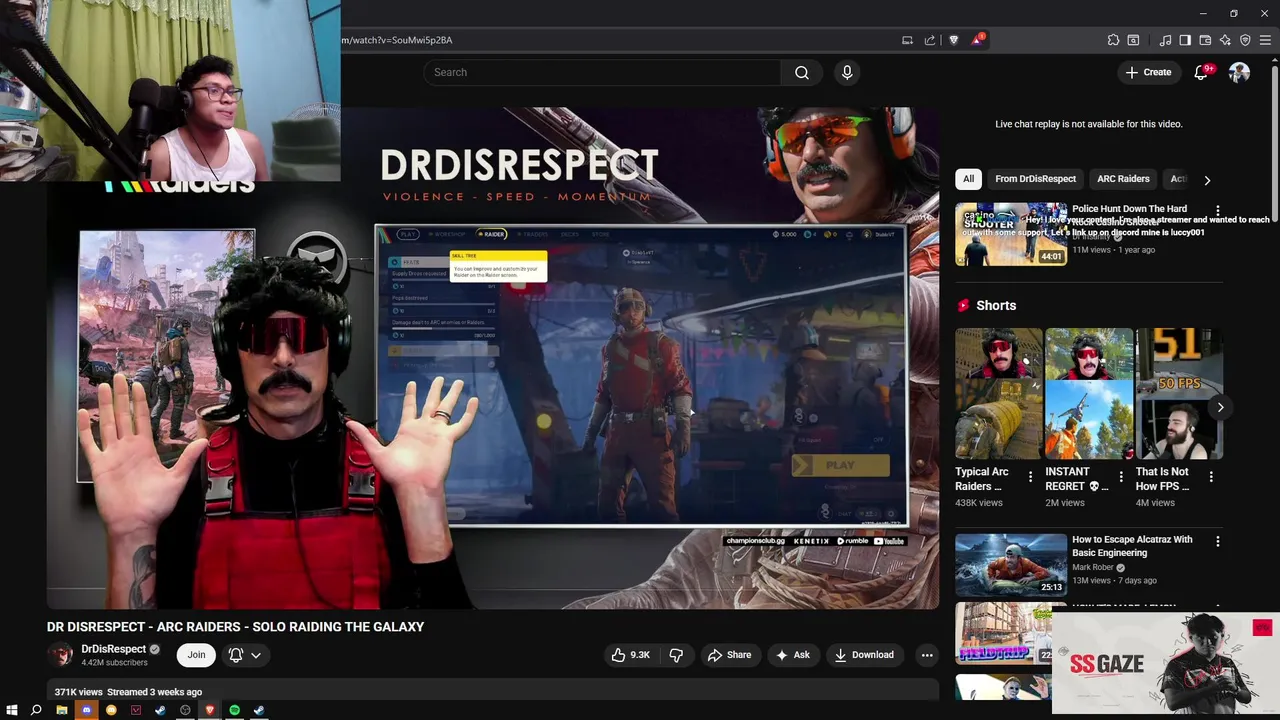This screenshot has width=1280, height=720.
Task: Open Brave Wallet icon
Action: [x=1205, y=40]
